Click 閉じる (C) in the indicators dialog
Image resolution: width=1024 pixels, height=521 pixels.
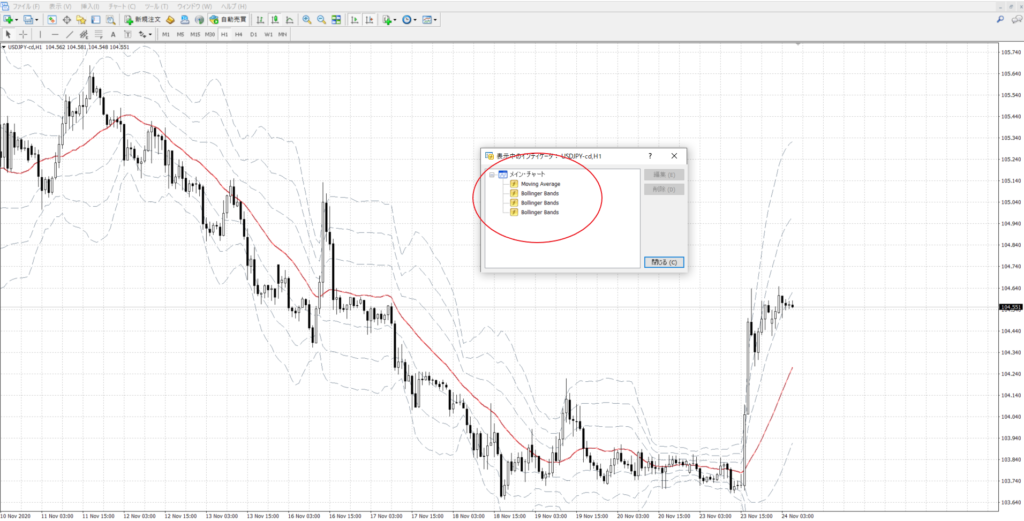click(664, 262)
